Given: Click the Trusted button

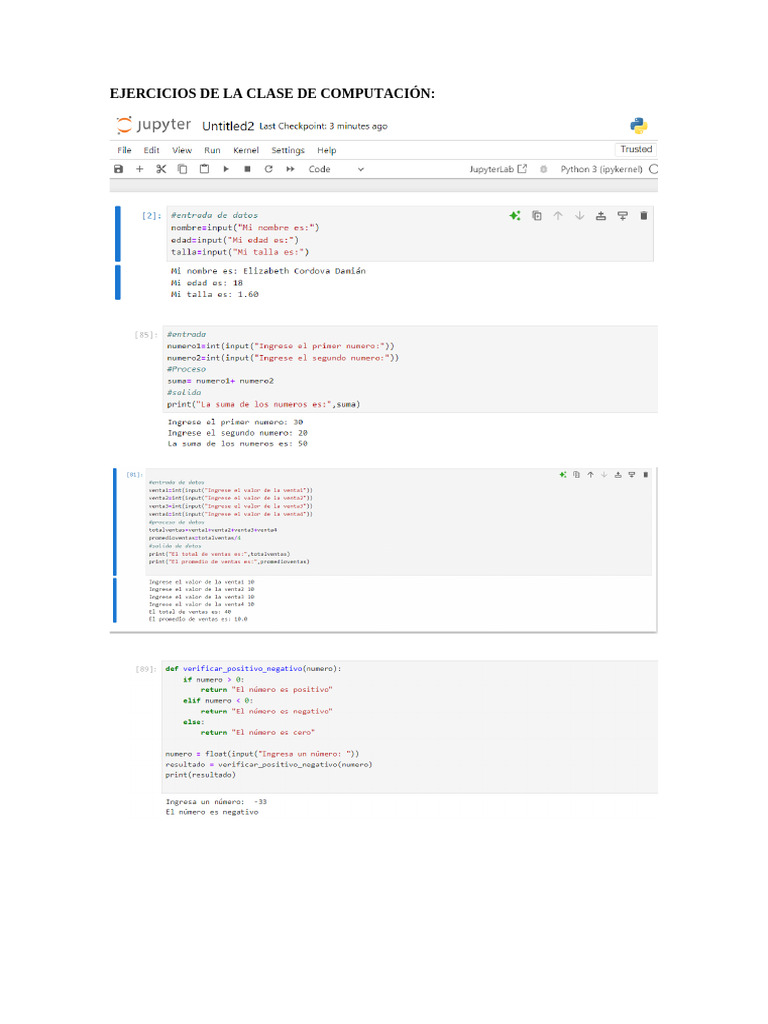Looking at the screenshot, I should (x=636, y=149).
